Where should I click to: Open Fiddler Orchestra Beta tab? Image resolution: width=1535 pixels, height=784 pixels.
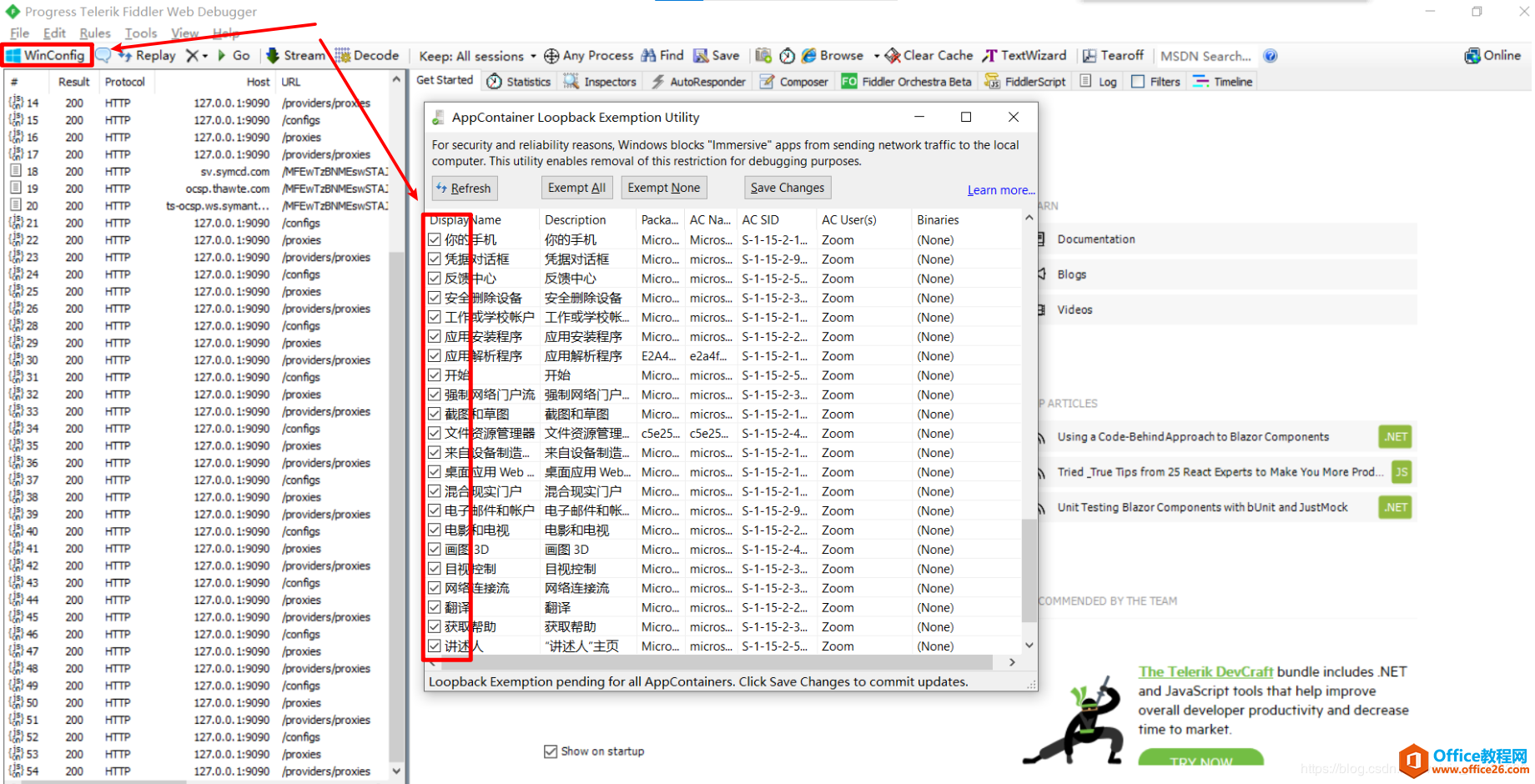coord(907,82)
